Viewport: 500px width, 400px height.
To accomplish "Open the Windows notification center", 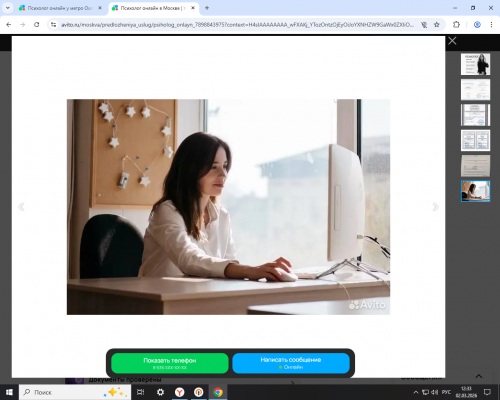I will 487,392.
